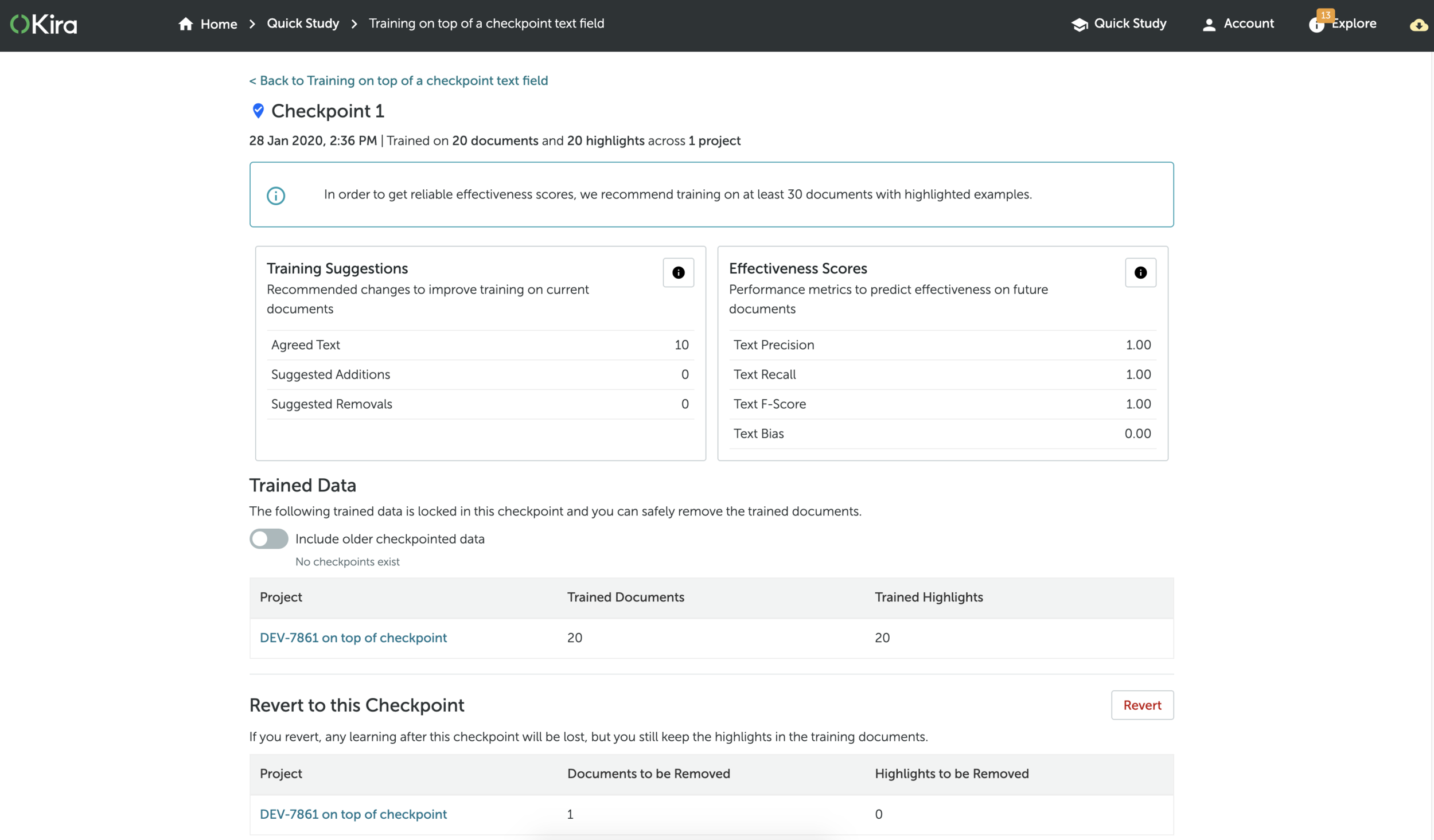The height and width of the screenshot is (840, 1434).
Task: Open Effectiveness Scores info icon
Action: pyautogui.click(x=1140, y=272)
